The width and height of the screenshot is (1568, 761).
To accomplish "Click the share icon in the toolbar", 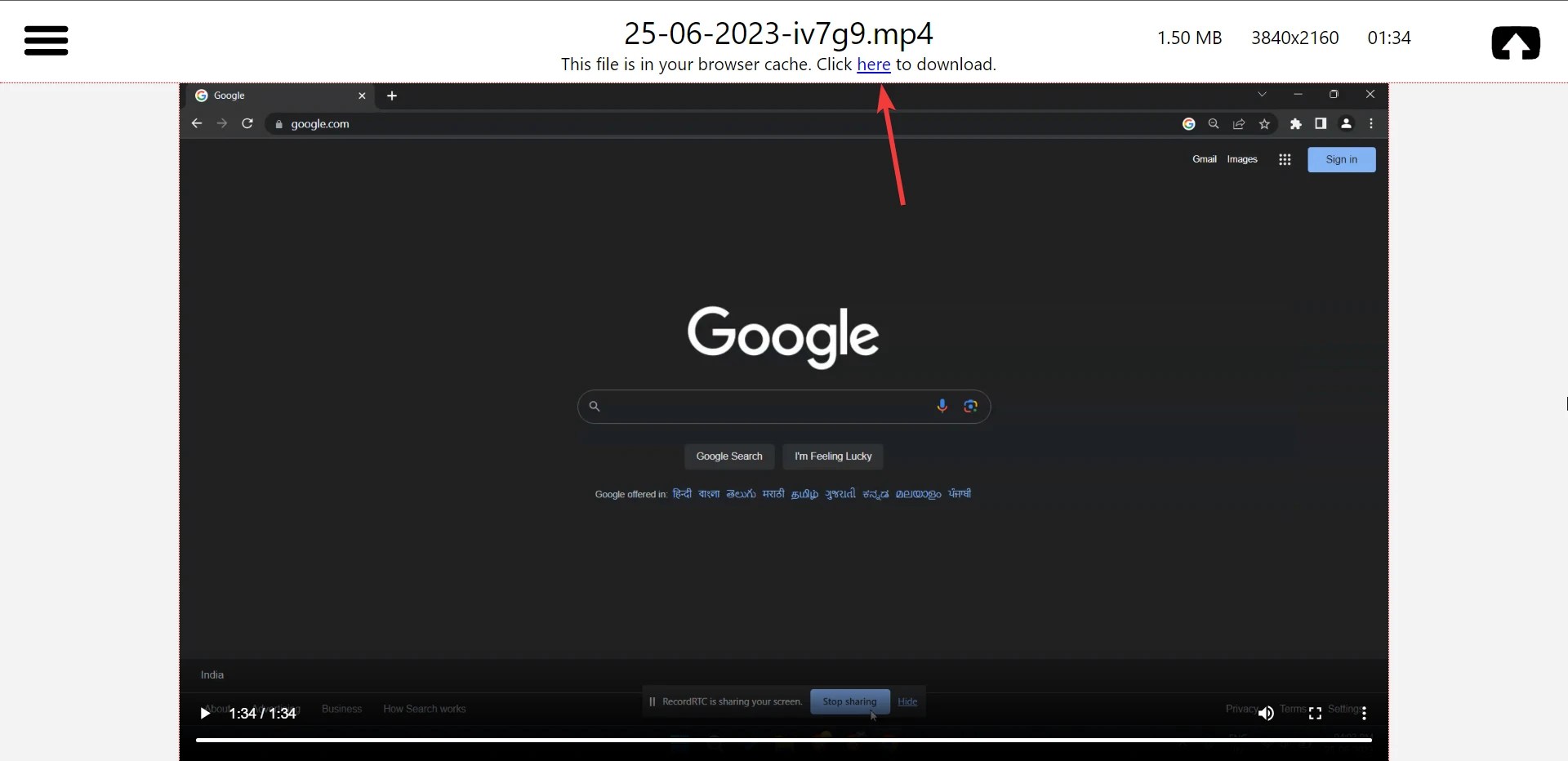I will point(1239,124).
